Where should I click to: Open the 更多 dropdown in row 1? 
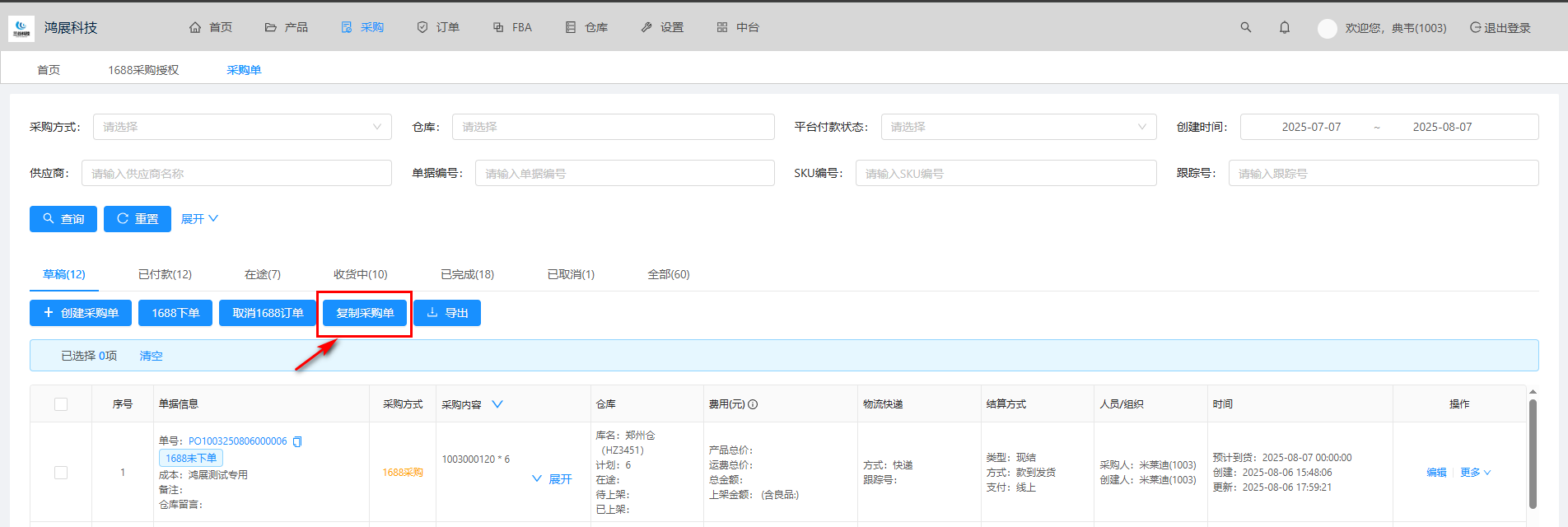coord(1475,473)
